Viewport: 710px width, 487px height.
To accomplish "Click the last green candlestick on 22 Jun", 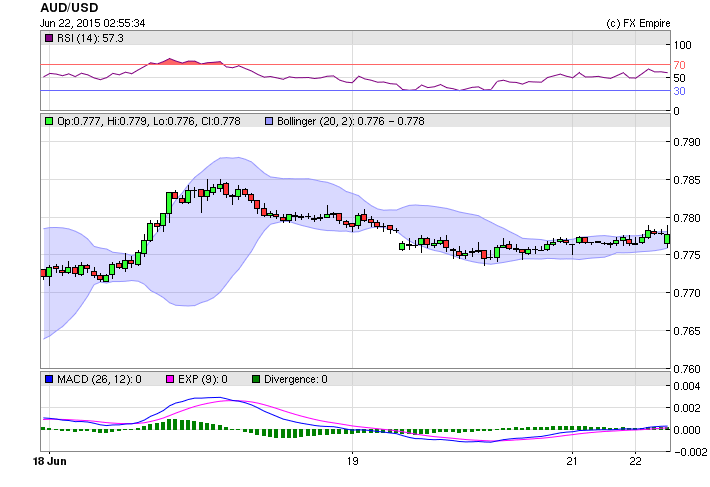I will pyautogui.click(x=667, y=239).
